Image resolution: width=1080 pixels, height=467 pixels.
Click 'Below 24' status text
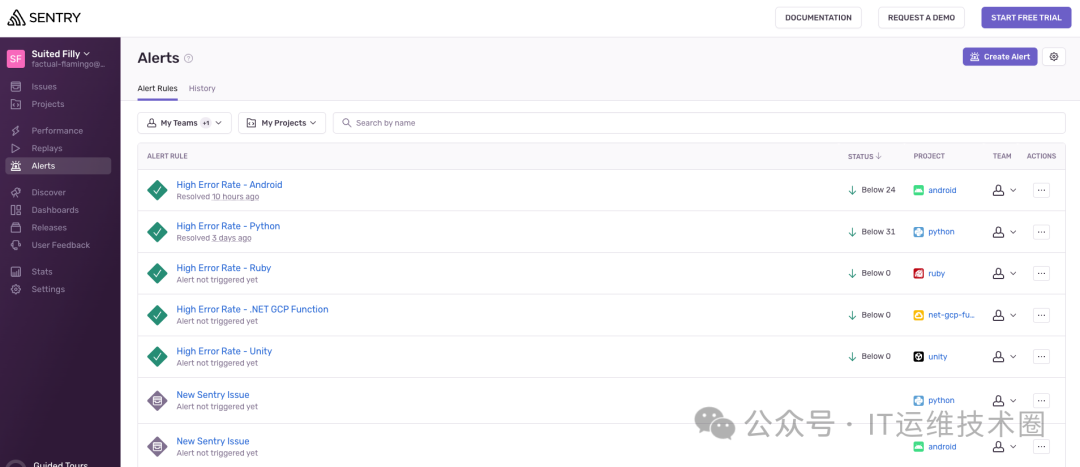coord(878,190)
